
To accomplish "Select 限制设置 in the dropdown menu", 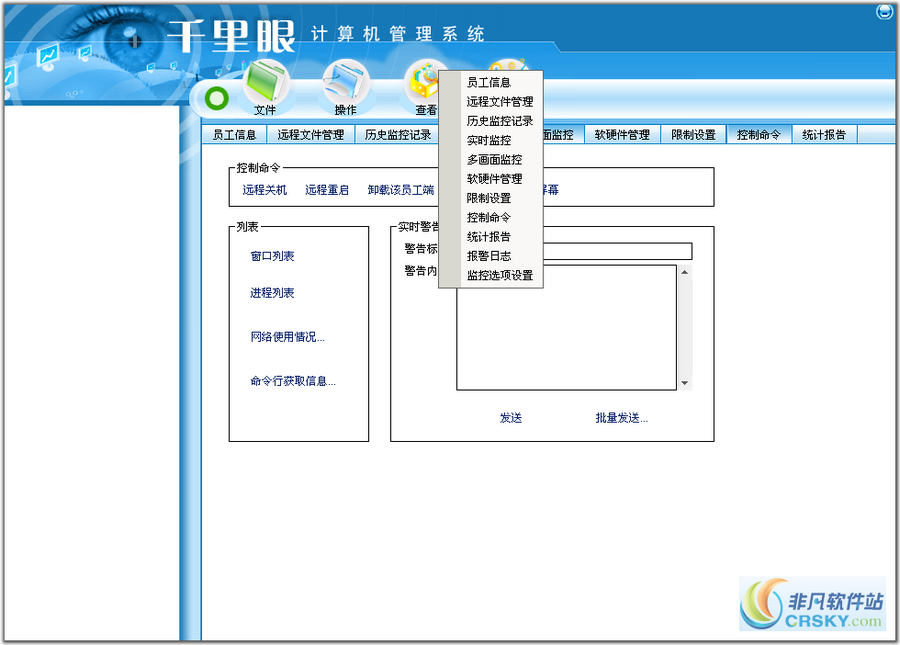I will tap(490, 198).
